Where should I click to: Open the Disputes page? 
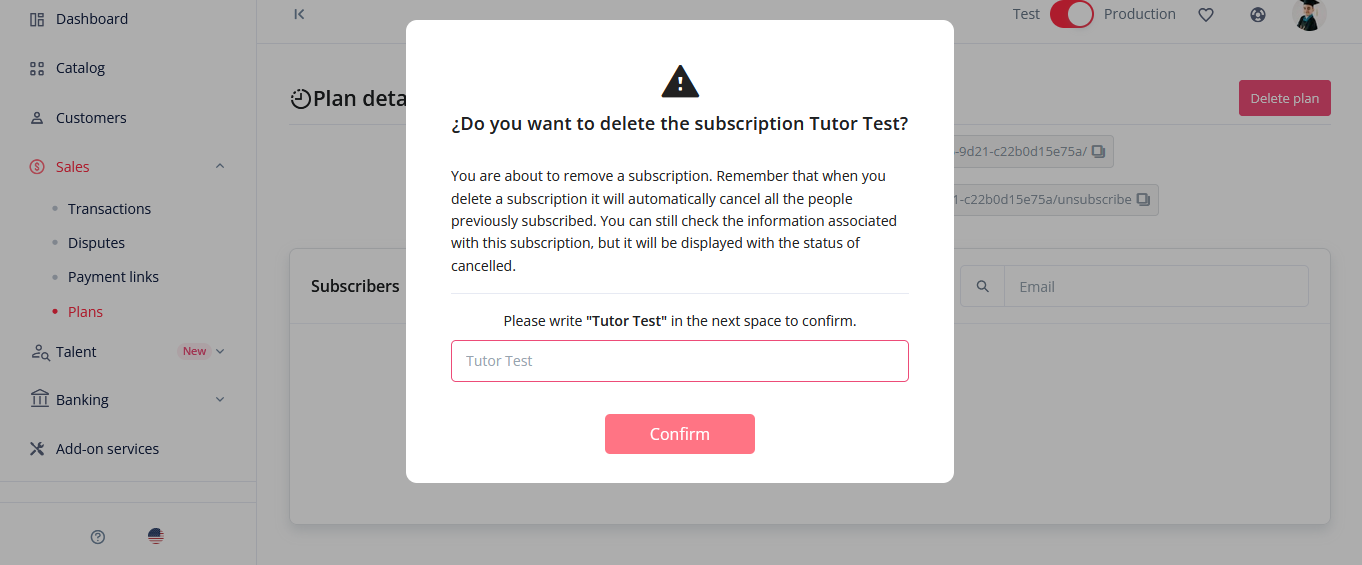(96, 243)
